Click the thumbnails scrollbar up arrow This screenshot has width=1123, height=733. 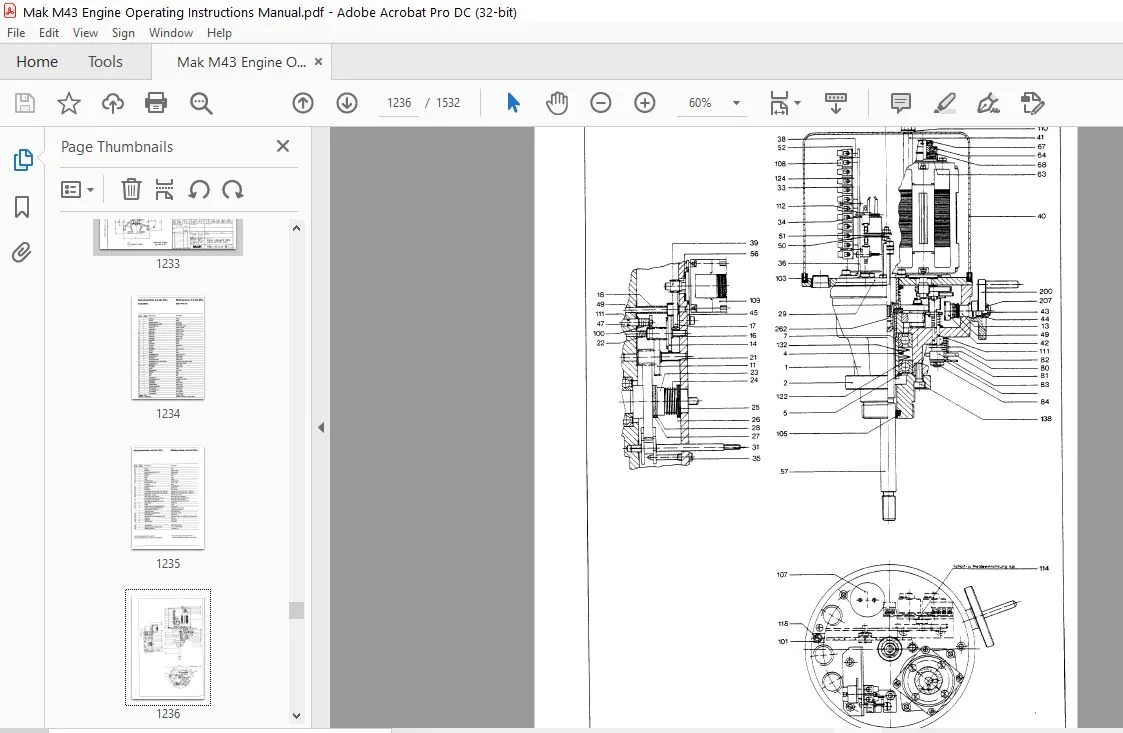pos(297,229)
